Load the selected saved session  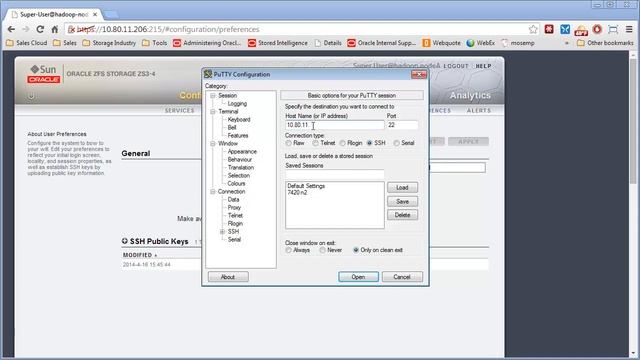[x=402, y=187]
